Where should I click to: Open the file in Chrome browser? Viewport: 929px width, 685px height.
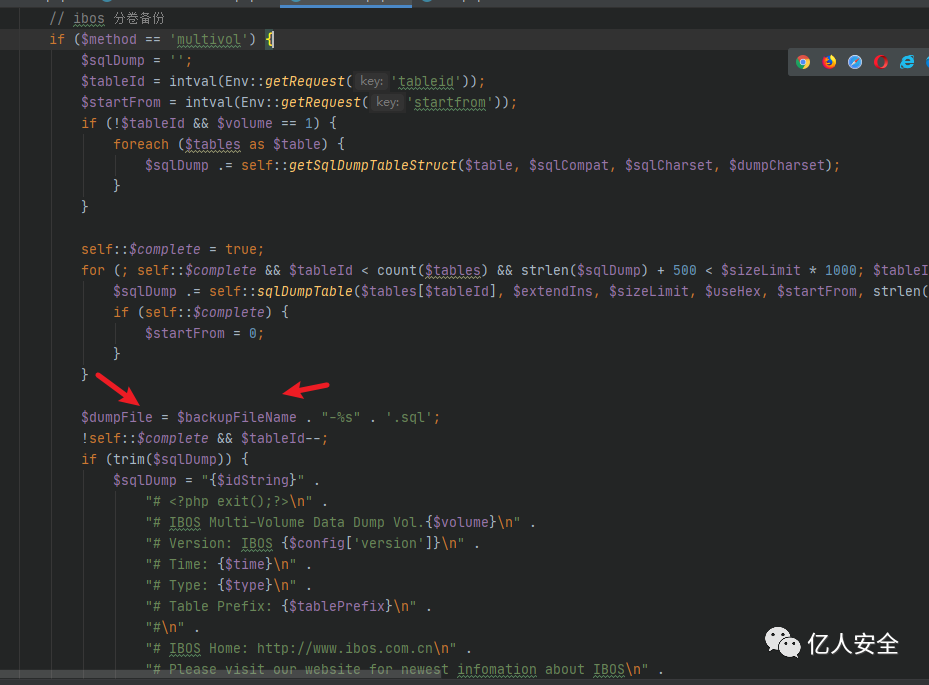click(x=803, y=62)
